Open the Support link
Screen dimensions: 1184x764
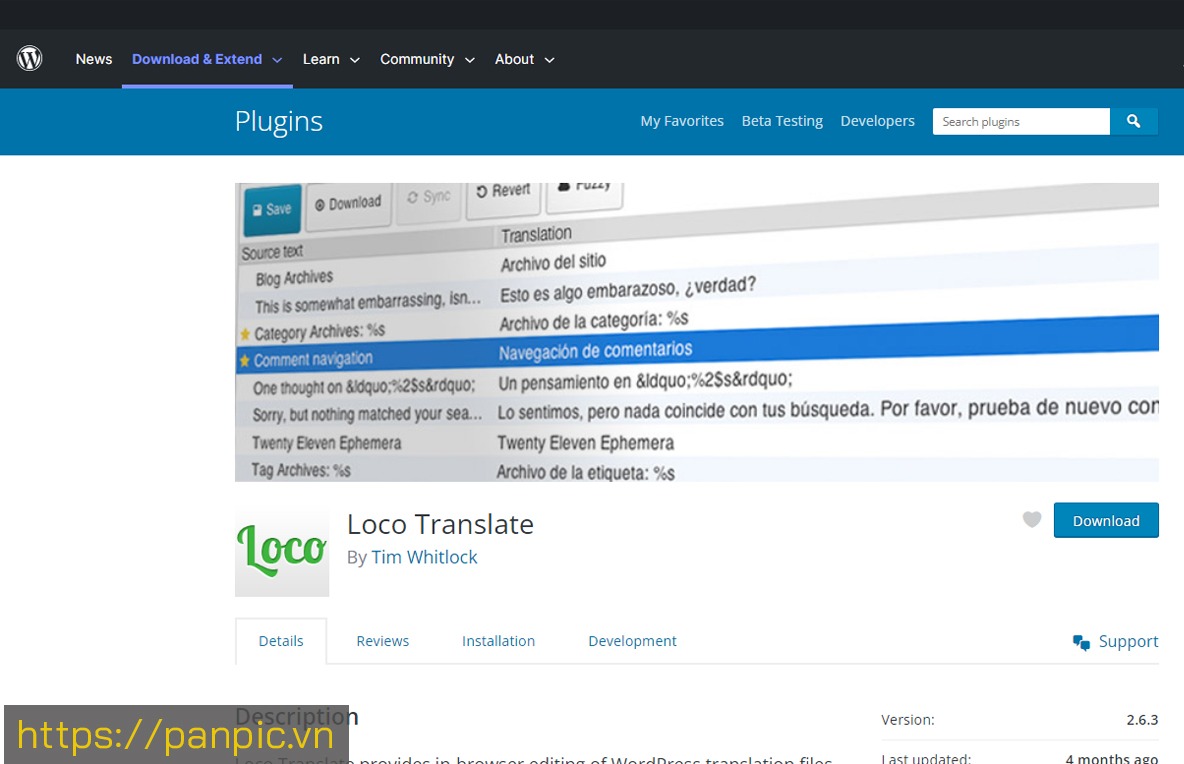point(1128,641)
